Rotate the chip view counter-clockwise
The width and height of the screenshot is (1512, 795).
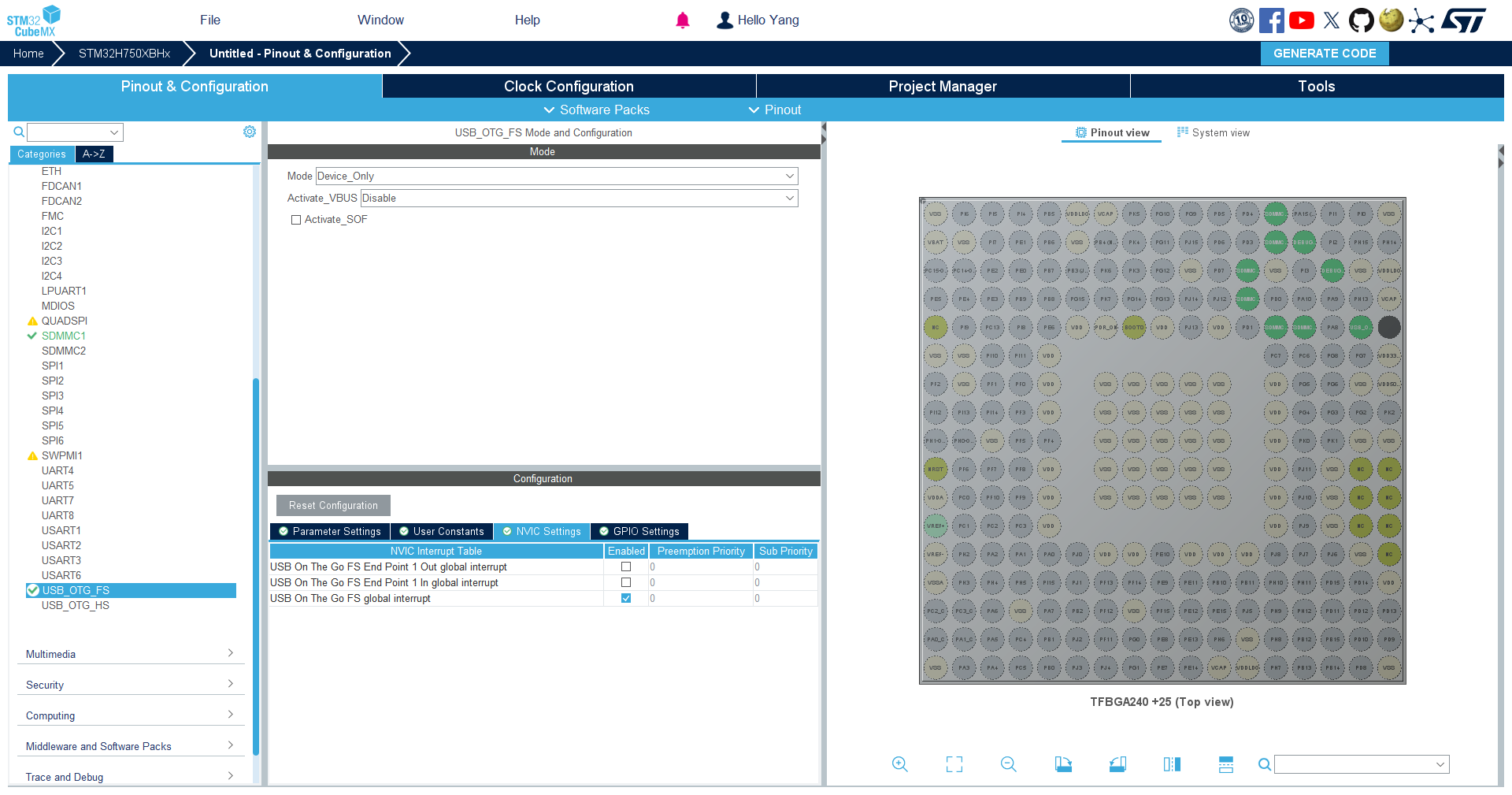[1117, 764]
